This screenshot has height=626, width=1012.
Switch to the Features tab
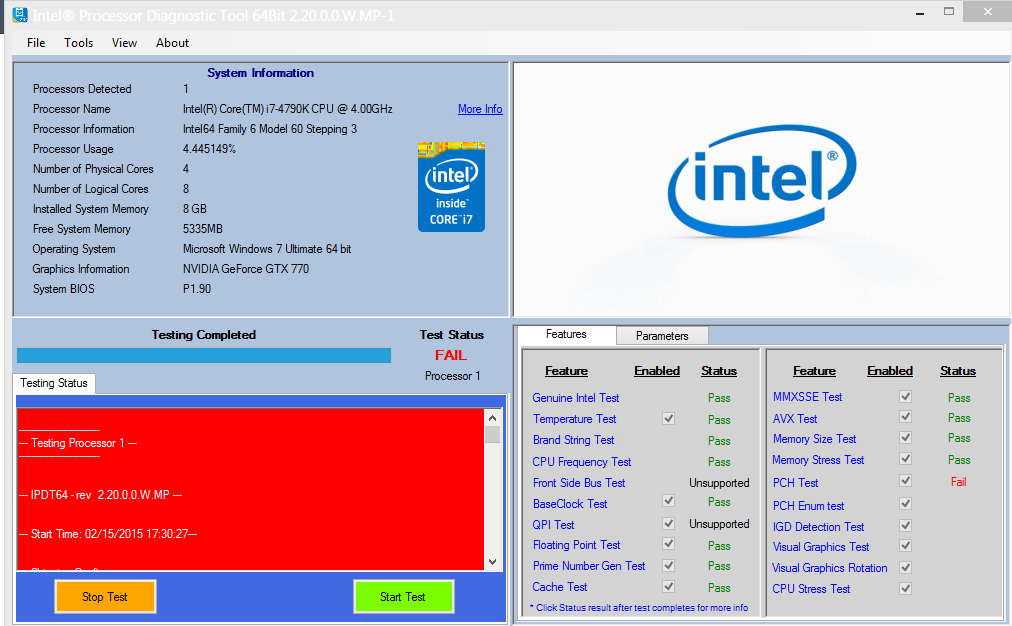(x=566, y=334)
